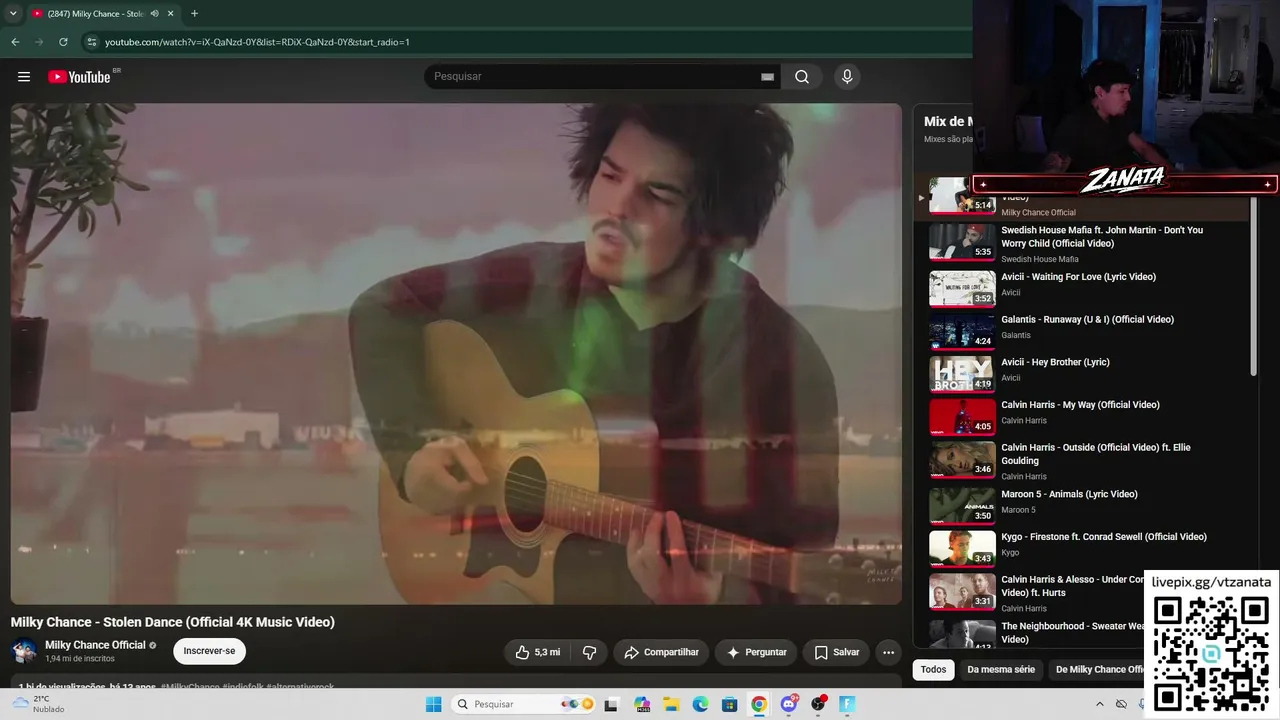The image size is (1280, 720).
Task: Expand the Chrome tab search dropdown
Action: pos(13,14)
